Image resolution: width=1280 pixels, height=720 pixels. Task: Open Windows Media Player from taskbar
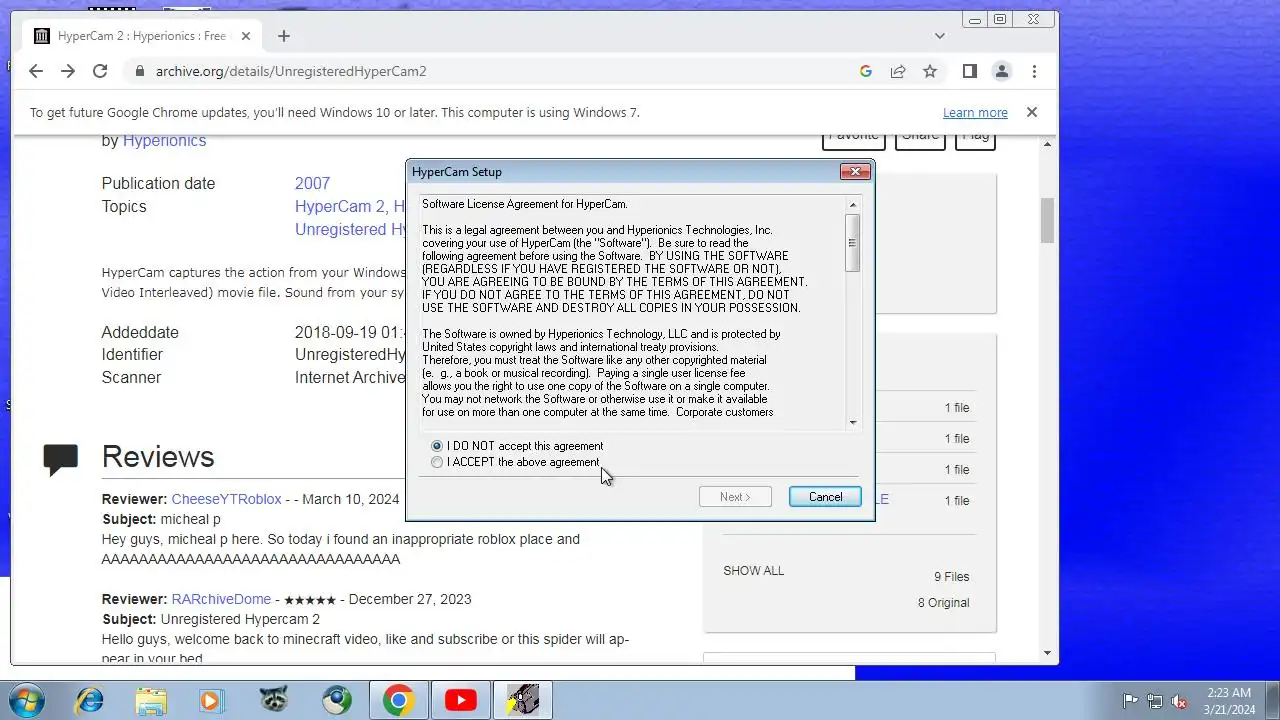coord(211,700)
